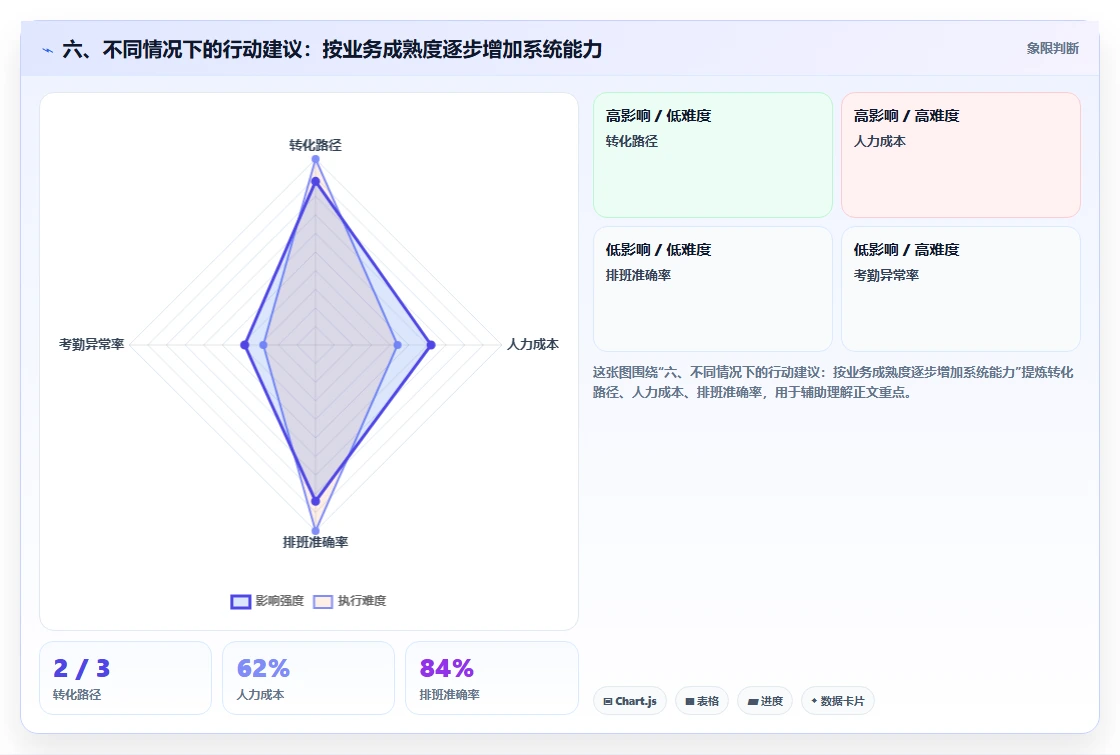
Task: Click the icon in the 进度 tag
Action: tap(752, 701)
